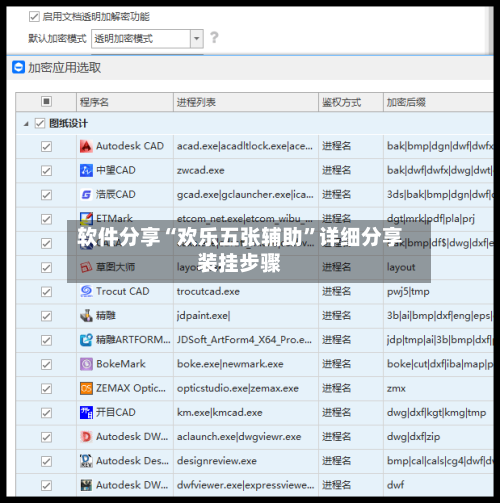This screenshot has height=503, width=500.
Task: Select the boke.exe|newmark.exe cell
Action: [x=246, y=364]
